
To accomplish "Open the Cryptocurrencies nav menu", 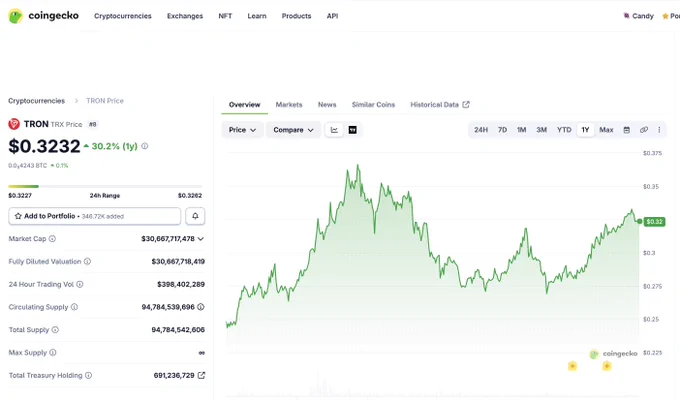I will (x=123, y=16).
